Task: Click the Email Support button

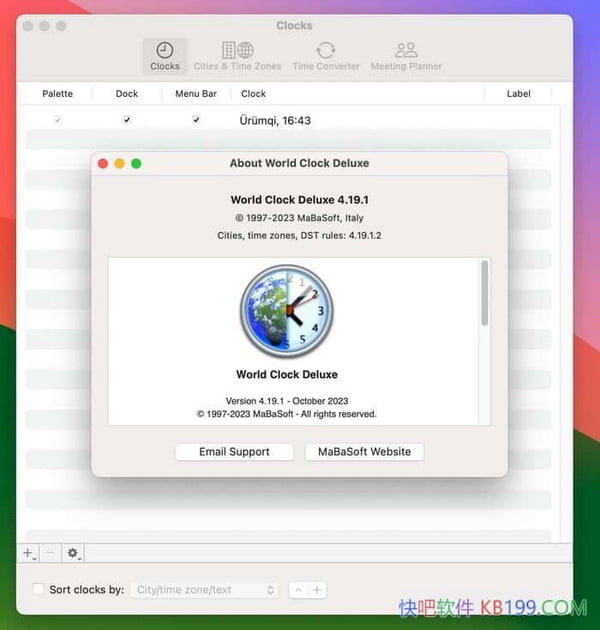Action: (x=234, y=452)
